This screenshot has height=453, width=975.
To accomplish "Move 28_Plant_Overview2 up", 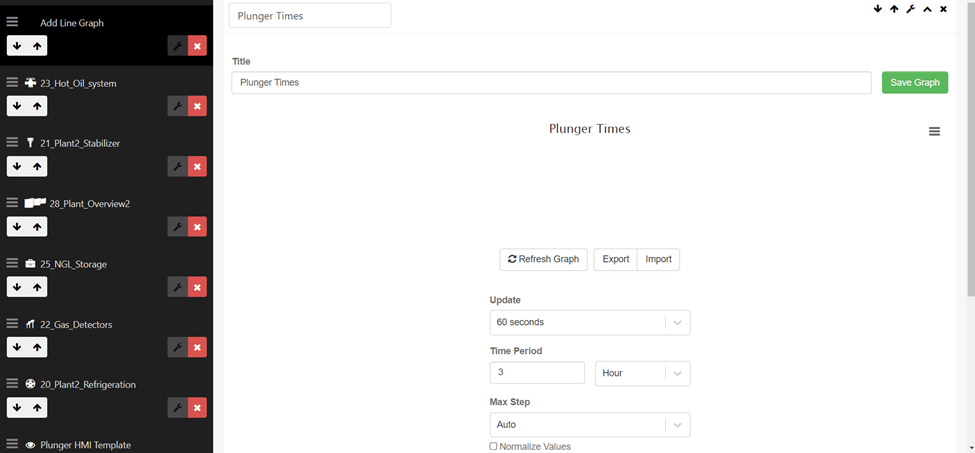I will tap(37, 227).
